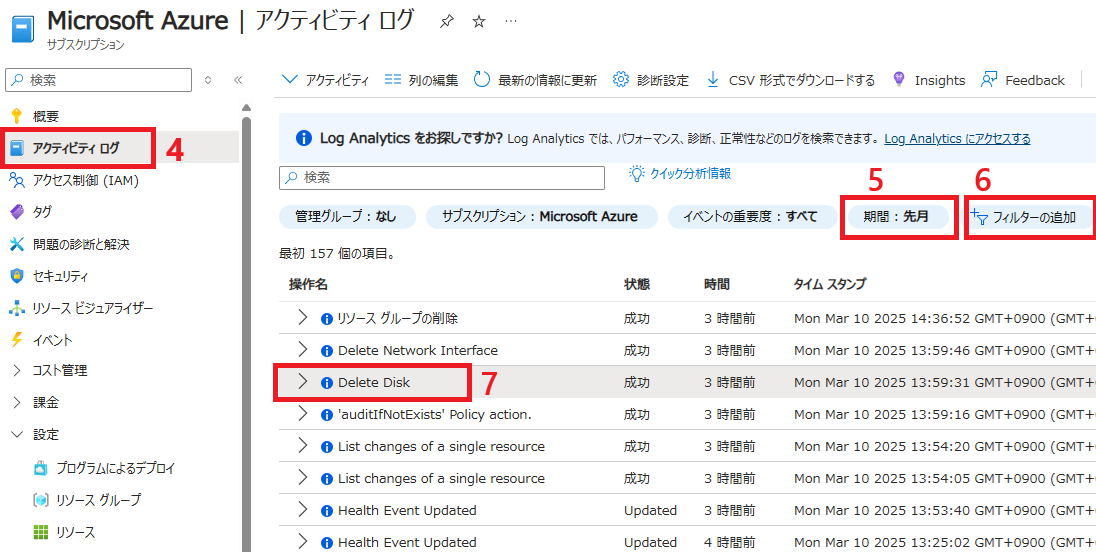Pin the Activity Log page
Screen dimensions: 1096x552
coord(446,22)
